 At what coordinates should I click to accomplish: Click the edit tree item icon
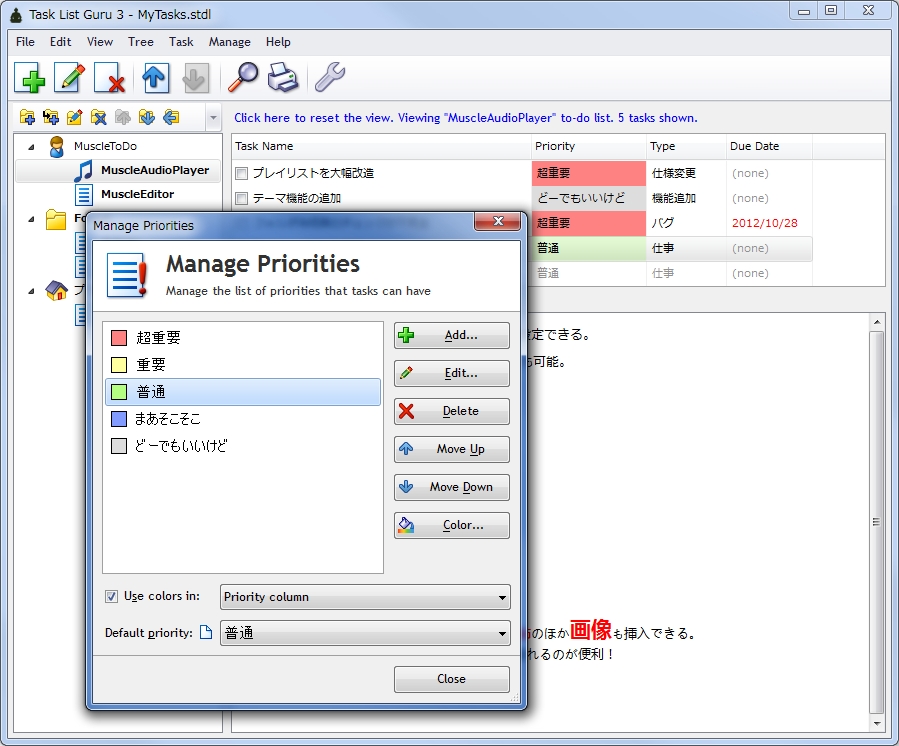pos(75,117)
